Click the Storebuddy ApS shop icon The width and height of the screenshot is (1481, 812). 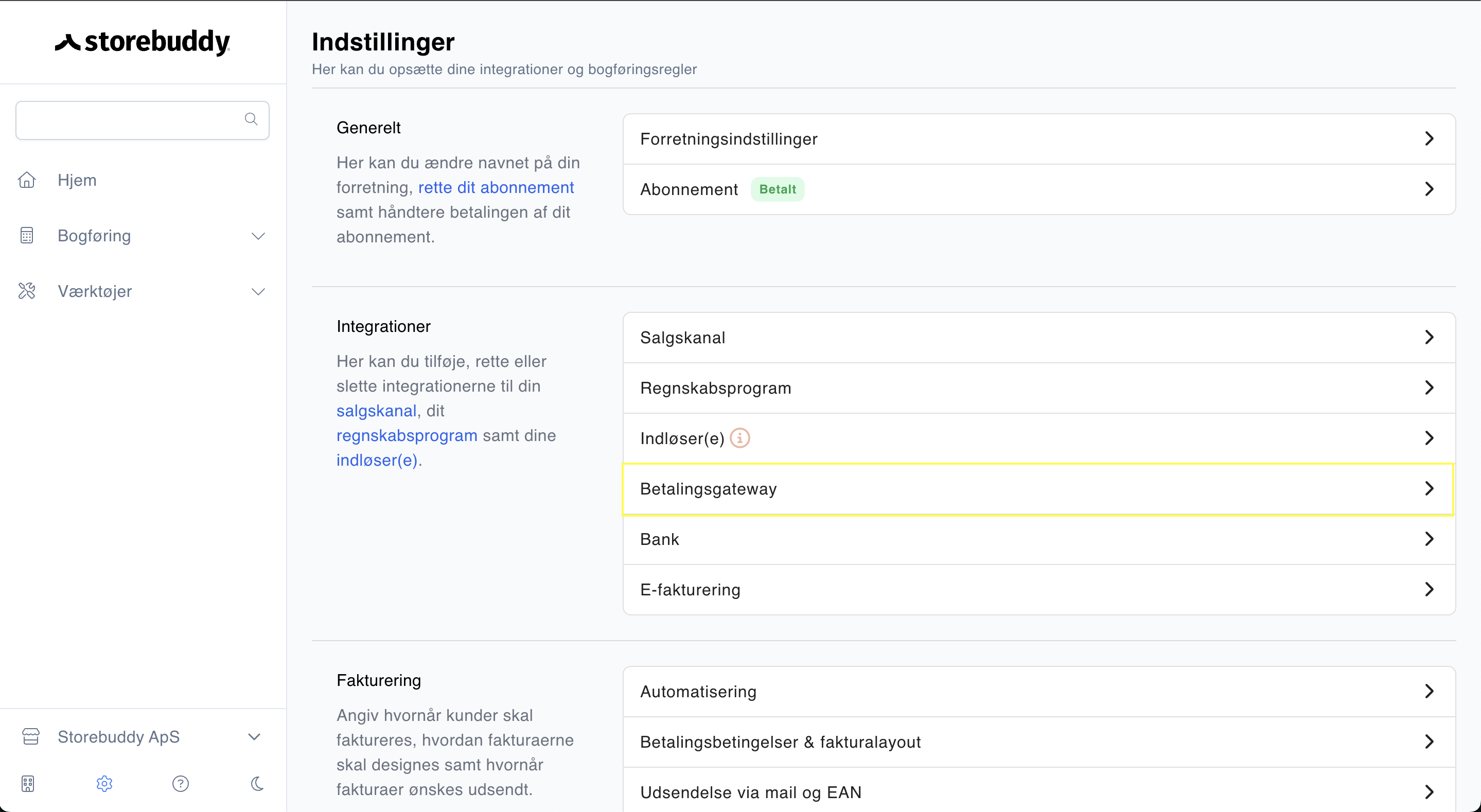(30, 737)
